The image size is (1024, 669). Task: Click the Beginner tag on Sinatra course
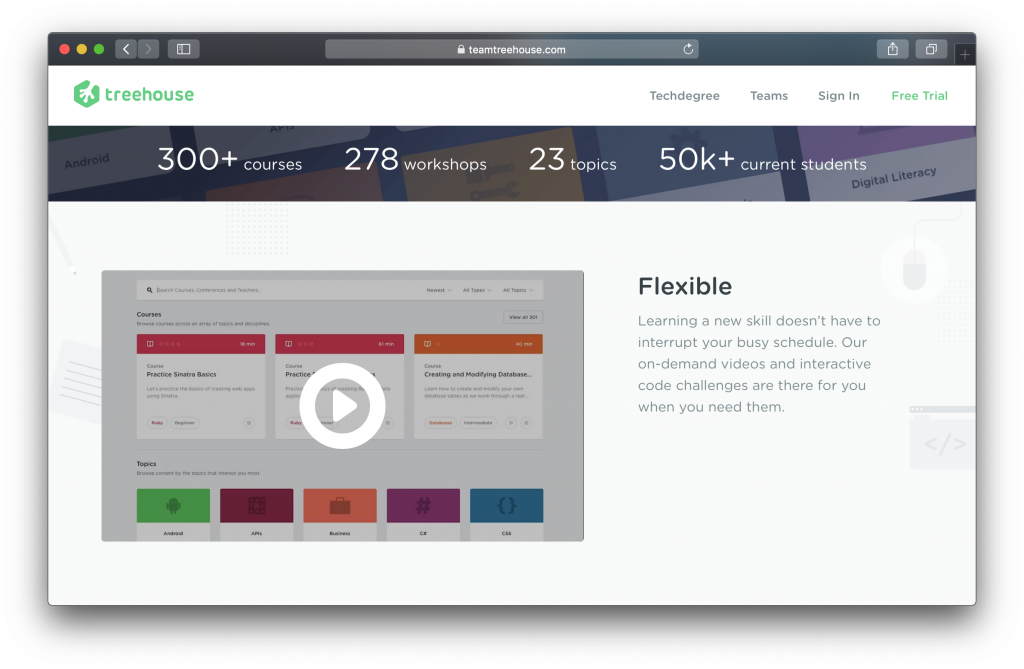(185, 423)
